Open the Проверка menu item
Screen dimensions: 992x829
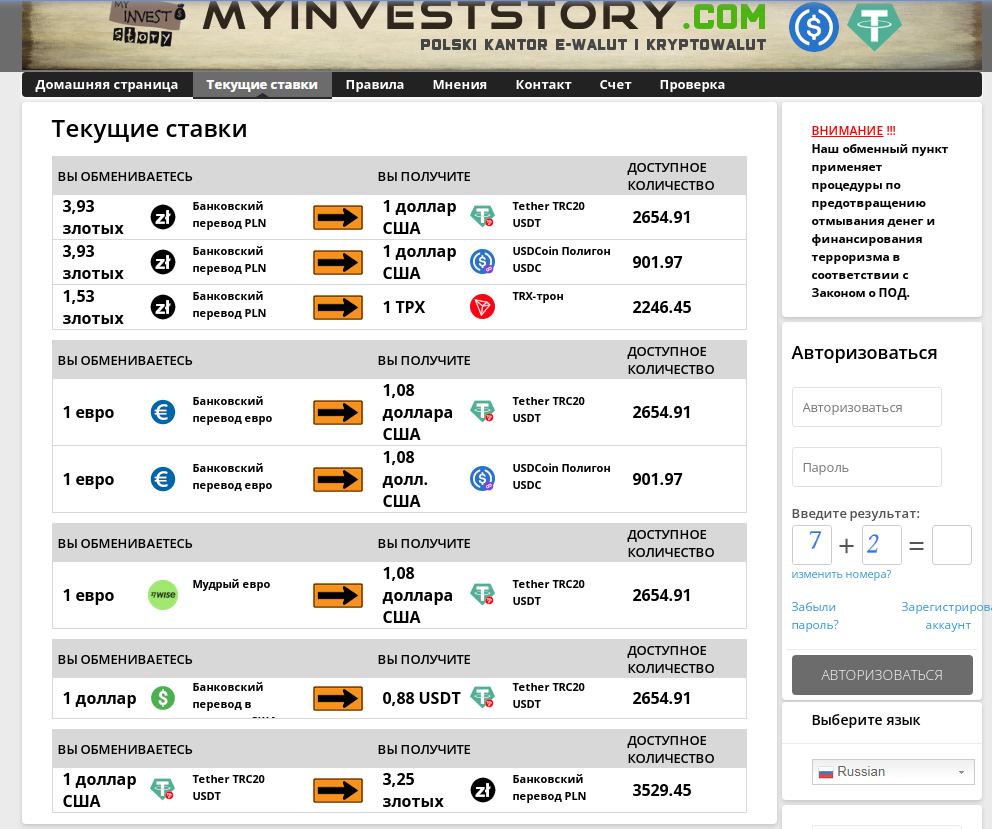[692, 85]
